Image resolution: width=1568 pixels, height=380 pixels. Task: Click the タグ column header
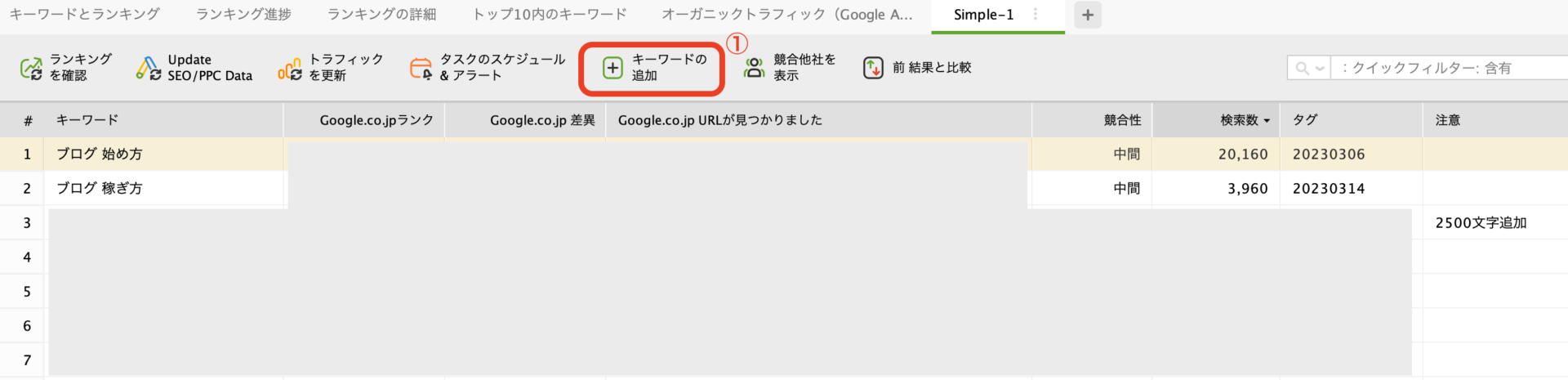[x=1351, y=120]
